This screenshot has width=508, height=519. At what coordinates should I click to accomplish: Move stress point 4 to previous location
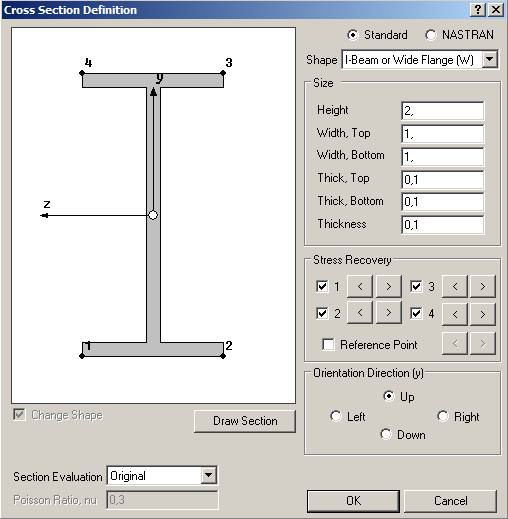pos(455,314)
